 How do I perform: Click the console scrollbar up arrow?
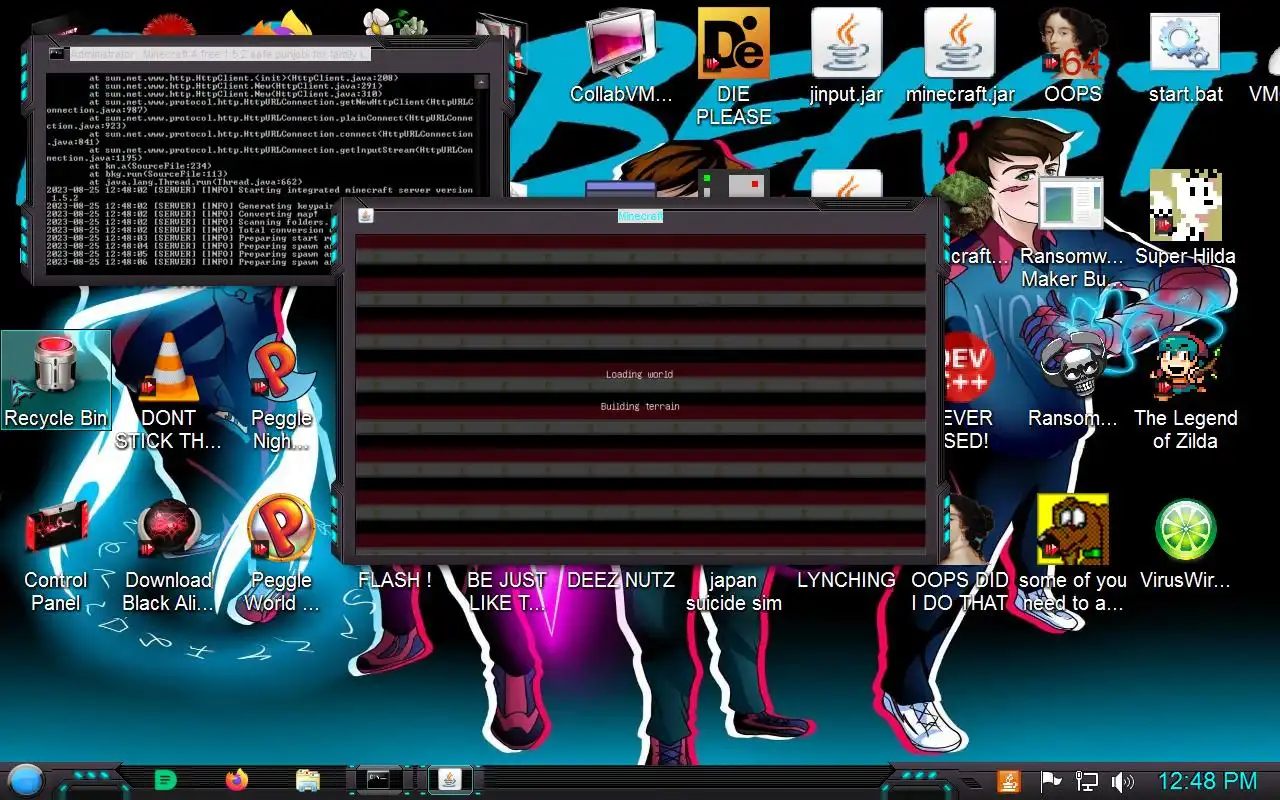(x=481, y=82)
